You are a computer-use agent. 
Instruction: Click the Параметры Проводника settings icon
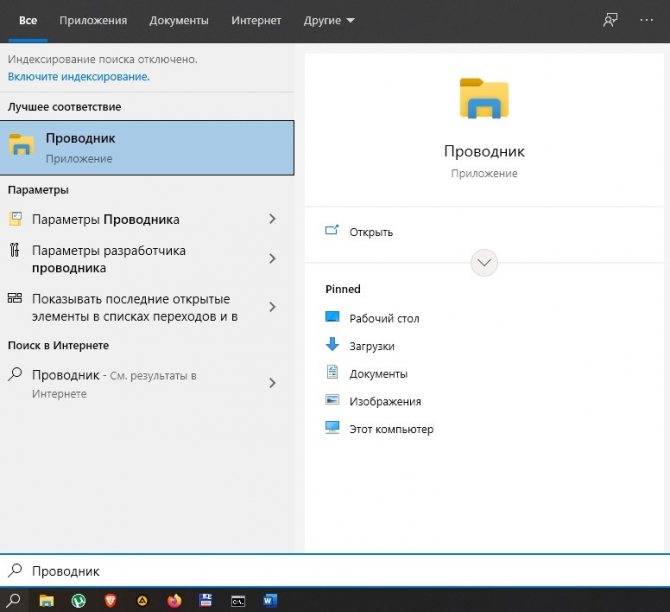coord(15,219)
